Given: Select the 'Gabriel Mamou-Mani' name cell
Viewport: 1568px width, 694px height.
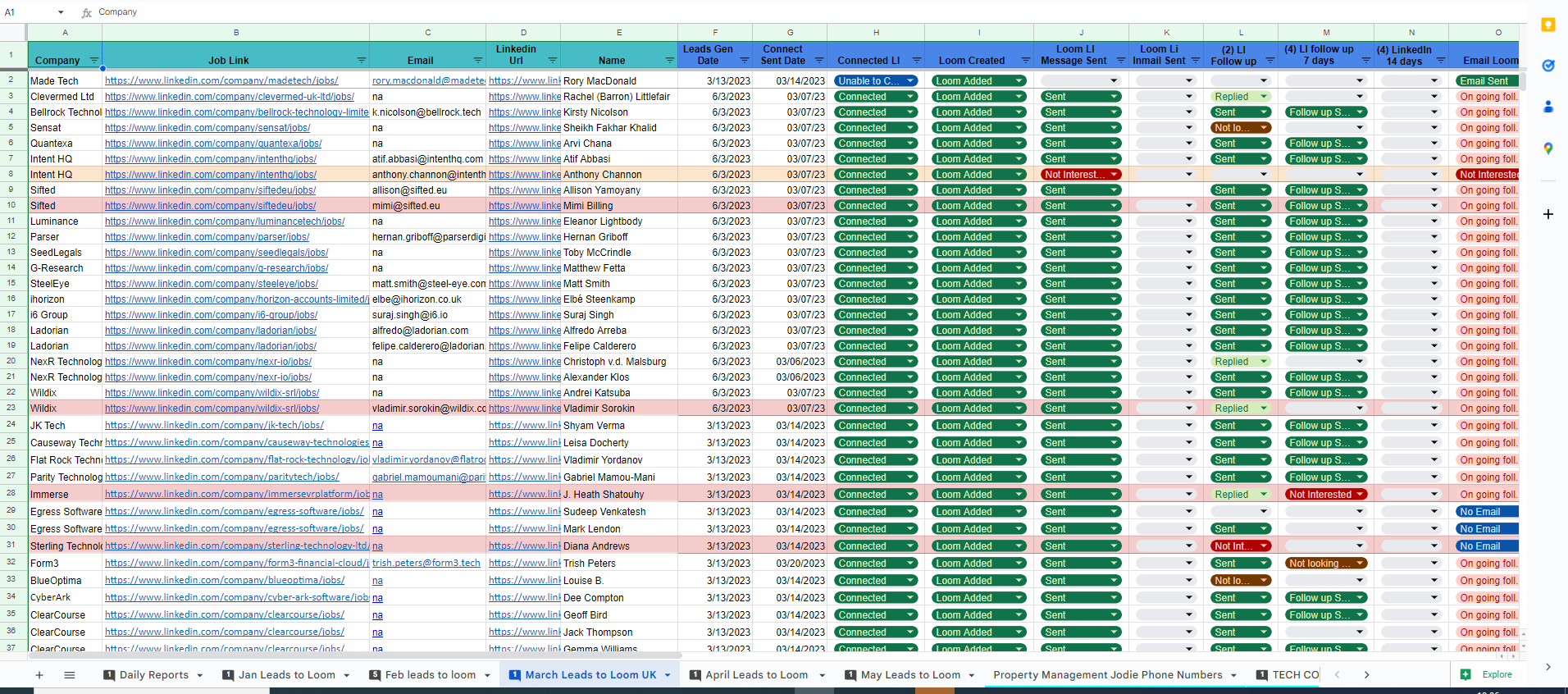Looking at the screenshot, I should [619, 477].
